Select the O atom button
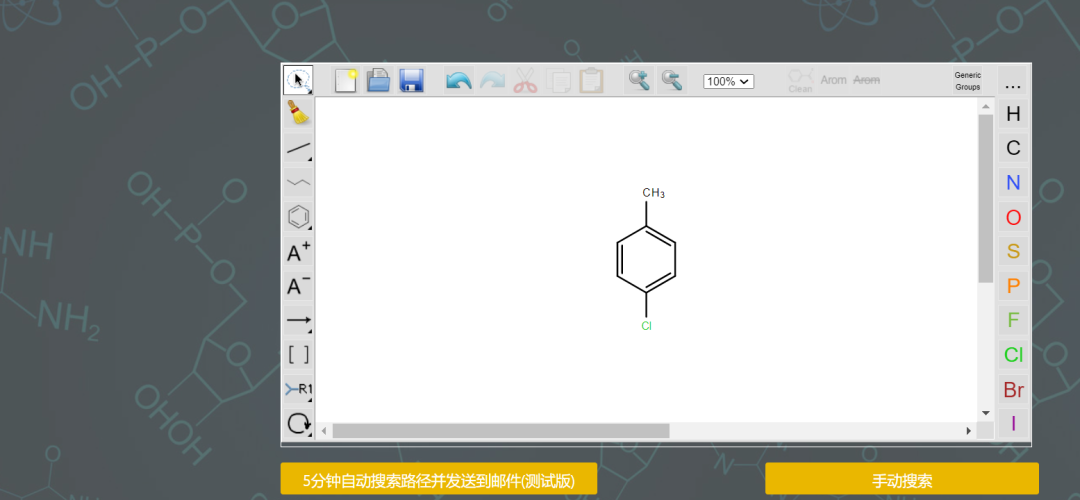This screenshot has width=1080, height=500. click(x=1013, y=218)
